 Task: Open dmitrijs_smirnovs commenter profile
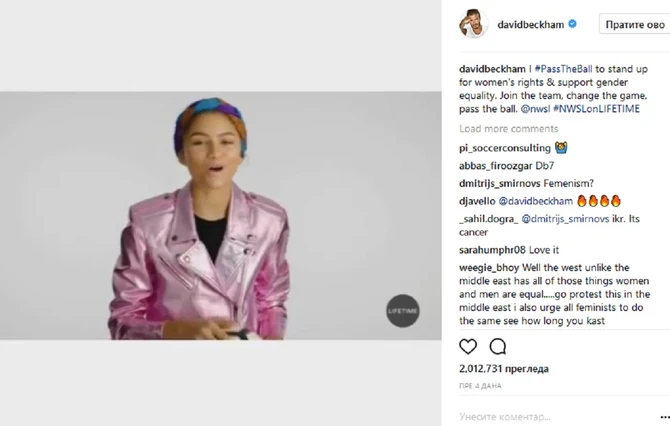(500, 183)
